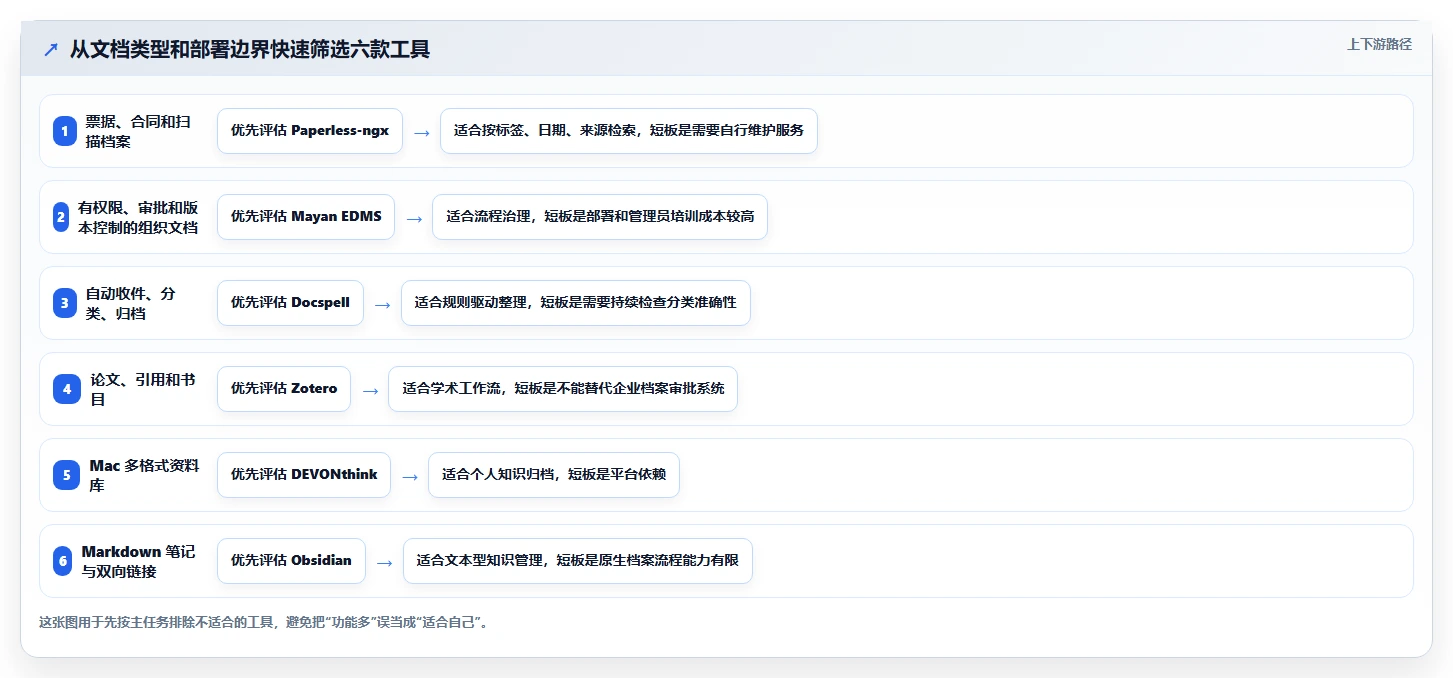Screen dimensions: 1453x678
Task: Click 适合文本型知识管理 description box
Action: click(x=578, y=561)
